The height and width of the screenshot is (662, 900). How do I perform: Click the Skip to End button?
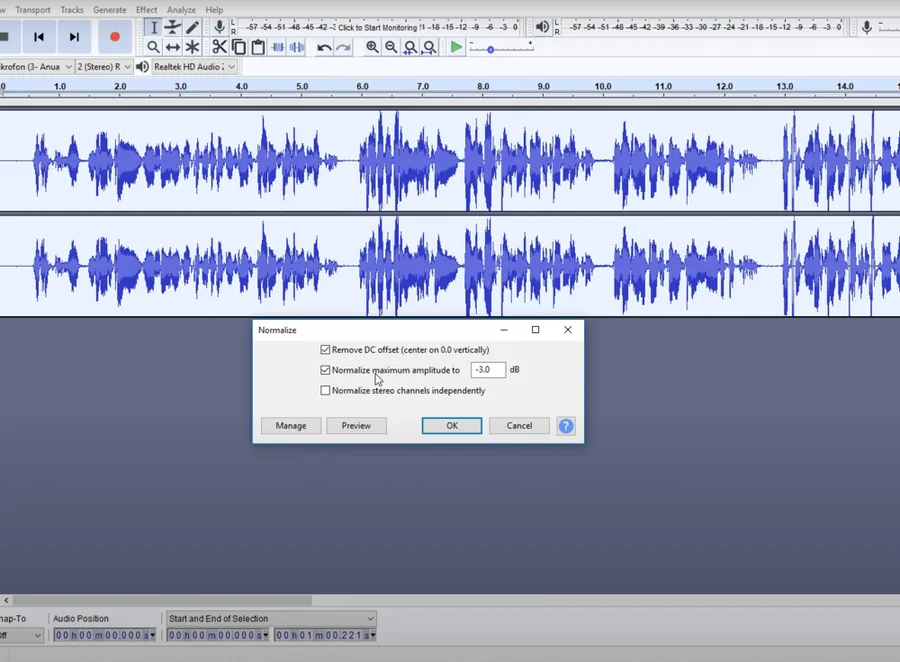(x=74, y=37)
